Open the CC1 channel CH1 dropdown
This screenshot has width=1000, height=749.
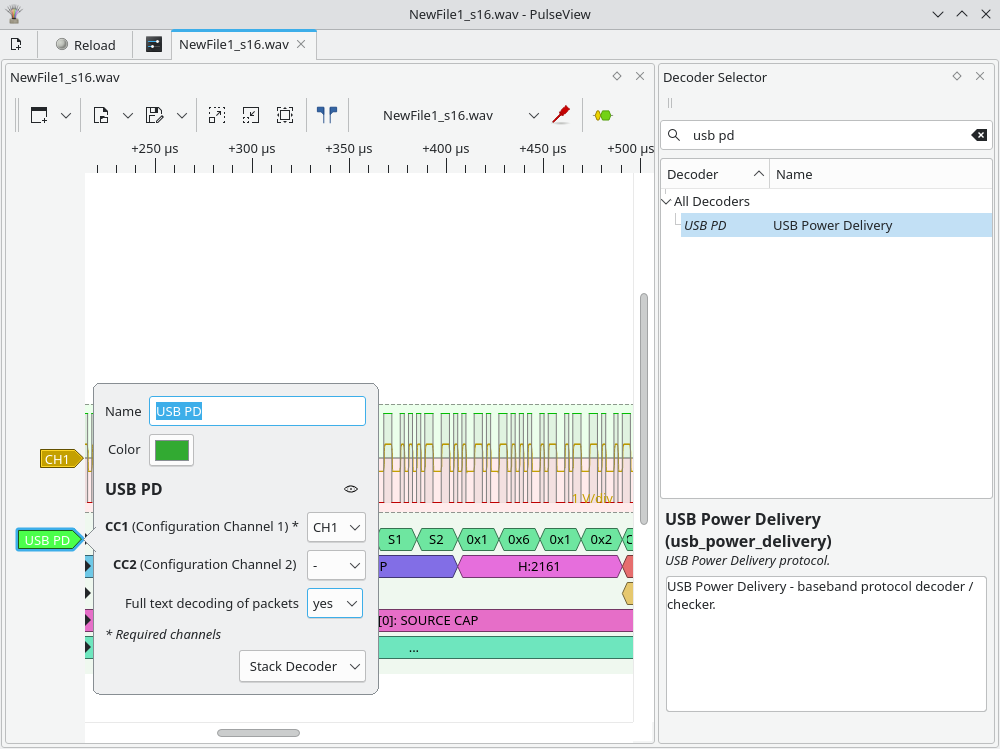click(336, 528)
